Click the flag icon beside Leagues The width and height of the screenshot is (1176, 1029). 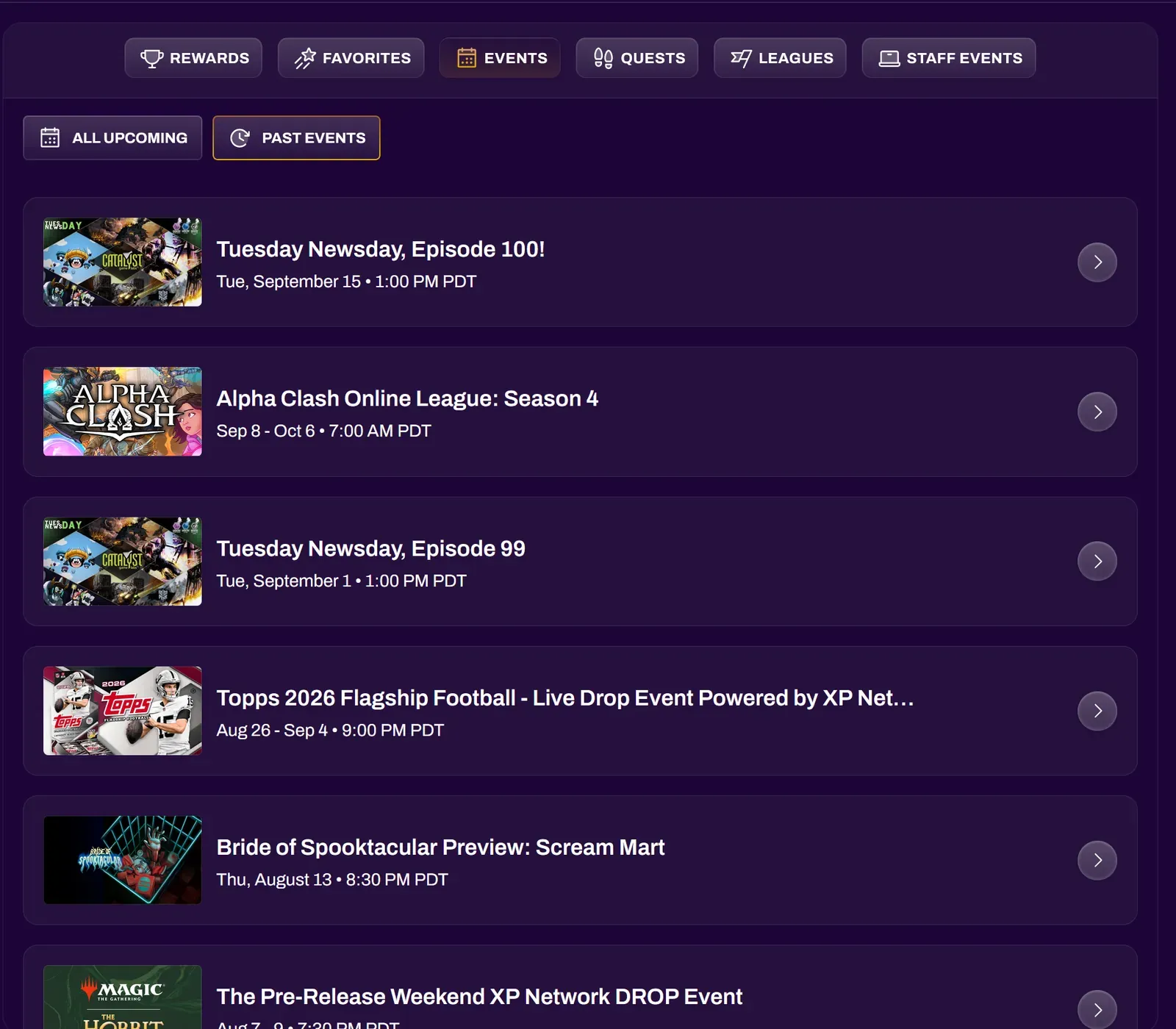pyautogui.click(x=741, y=58)
